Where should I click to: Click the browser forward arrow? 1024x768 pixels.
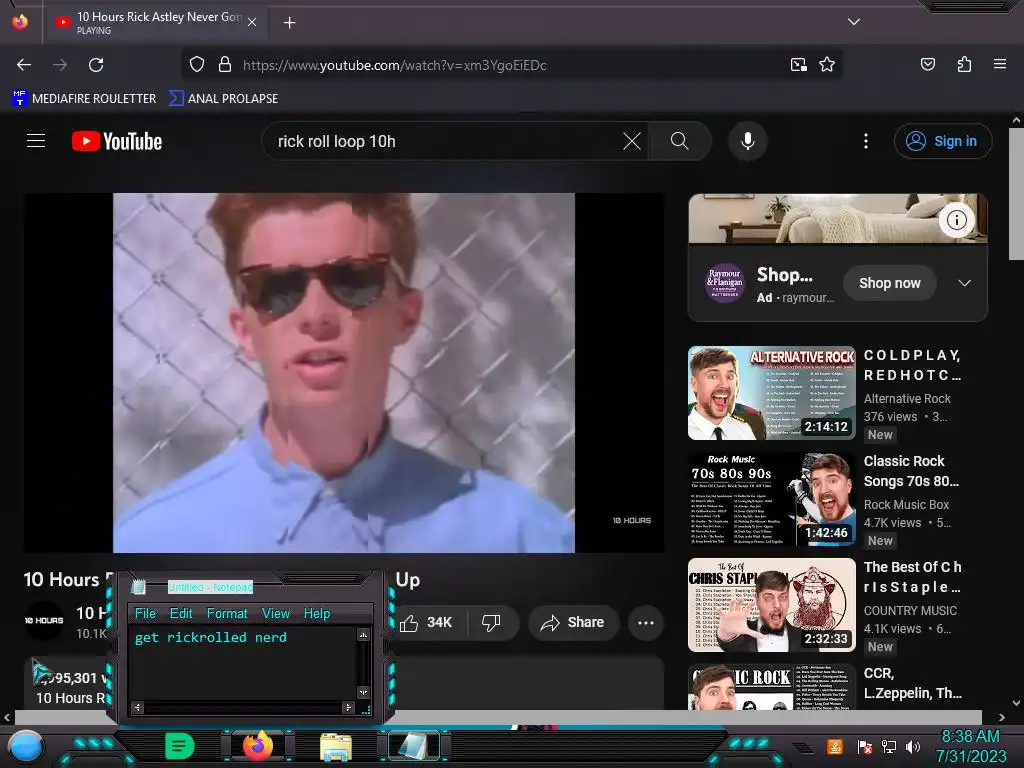(60, 65)
